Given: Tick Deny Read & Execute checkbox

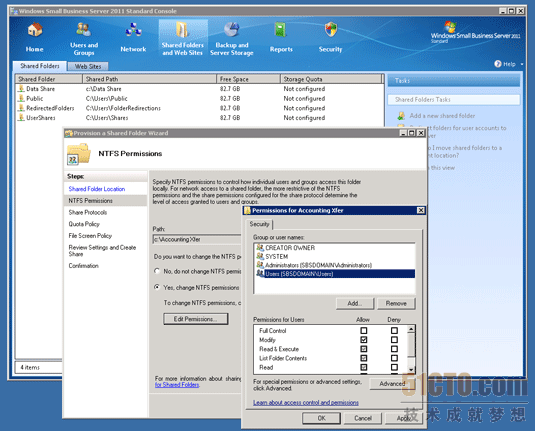Looking at the screenshot, I should pyautogui.click(x=394, y=349).
